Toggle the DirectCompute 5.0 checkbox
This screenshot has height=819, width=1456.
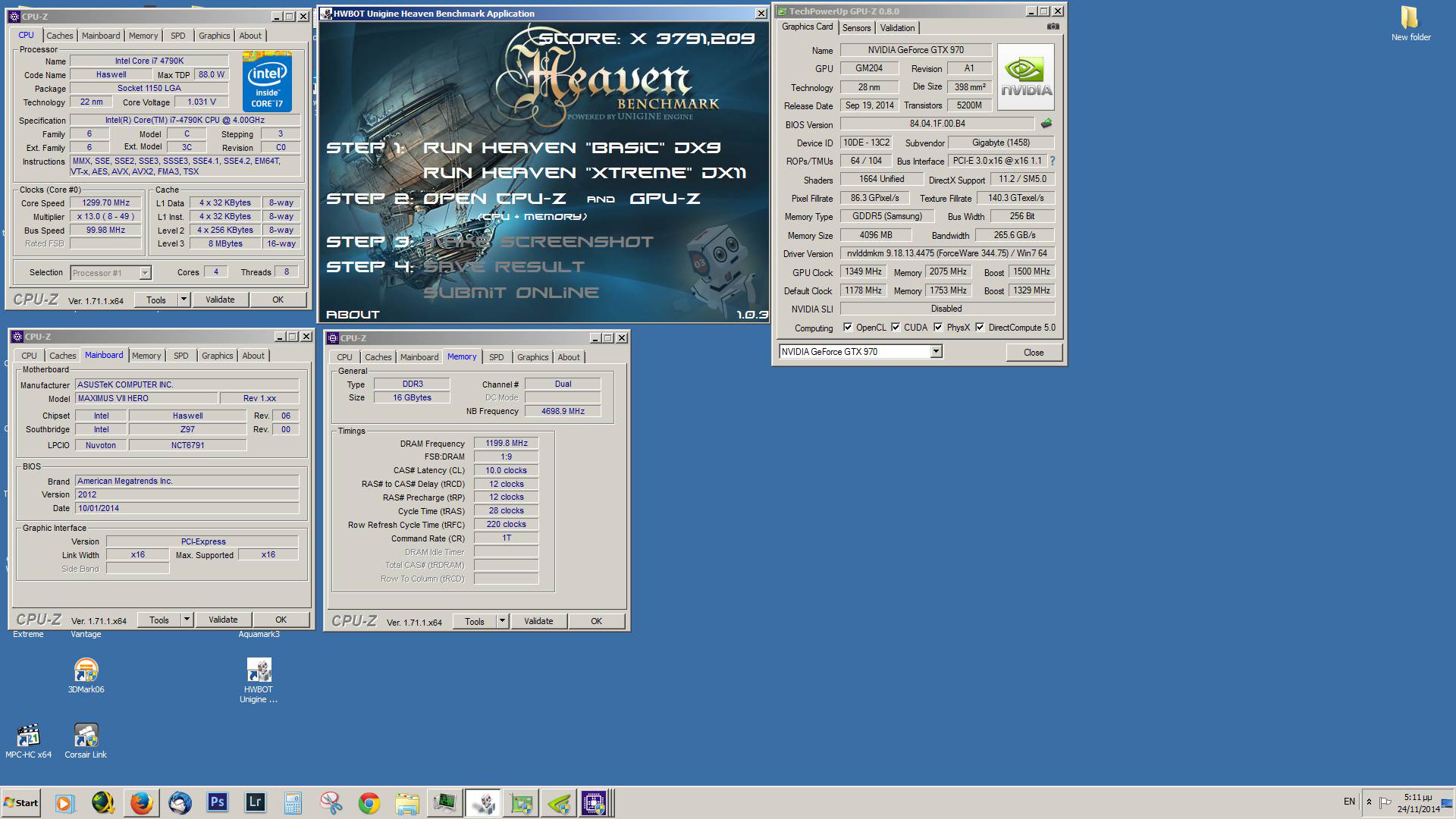(x=980, y=328)
